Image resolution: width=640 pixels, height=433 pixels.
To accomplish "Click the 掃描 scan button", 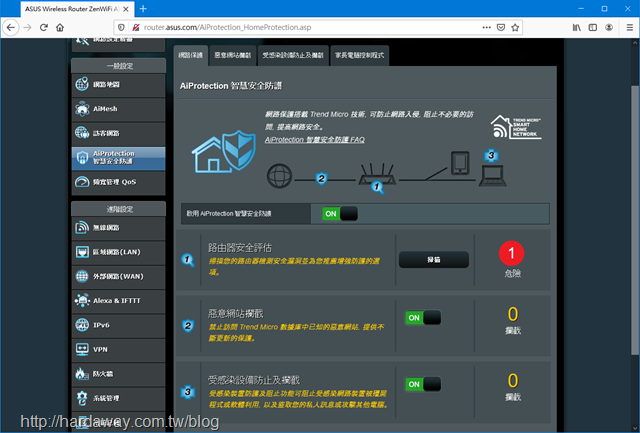I will click(x=433, y=260).
